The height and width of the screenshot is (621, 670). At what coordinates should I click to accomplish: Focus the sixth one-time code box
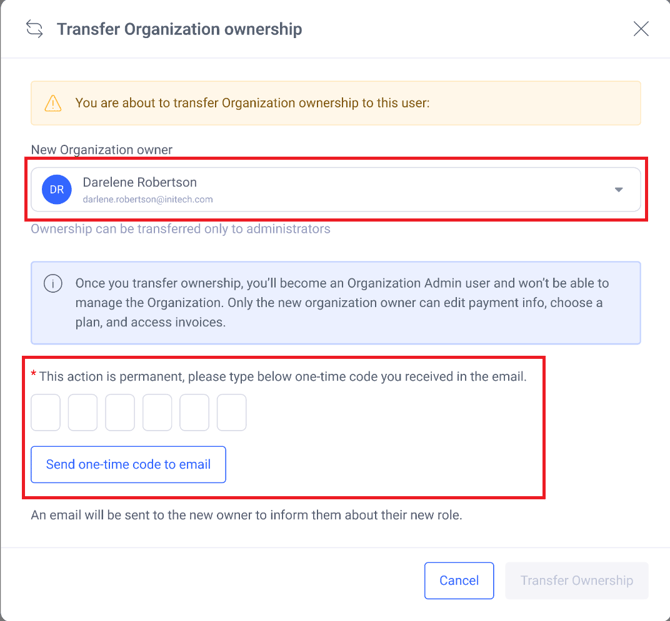232,412
